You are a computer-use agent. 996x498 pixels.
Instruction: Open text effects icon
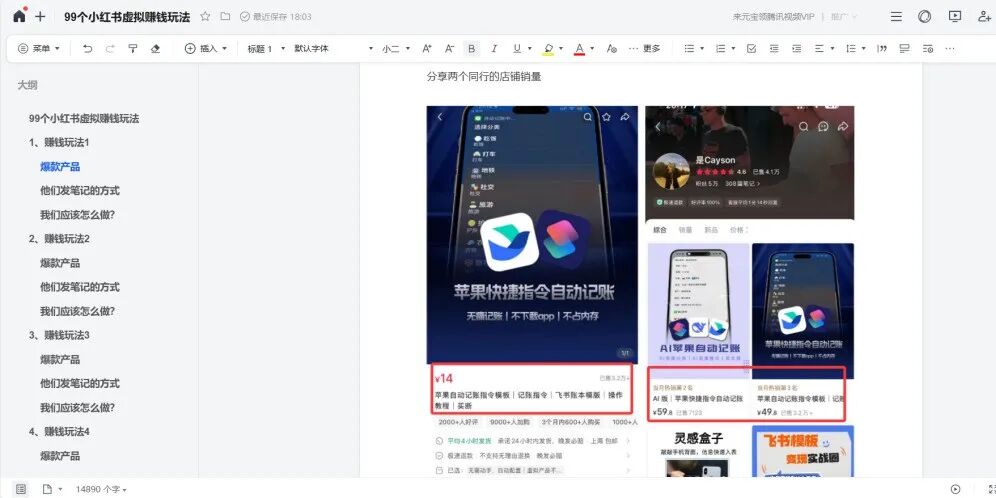611,48
